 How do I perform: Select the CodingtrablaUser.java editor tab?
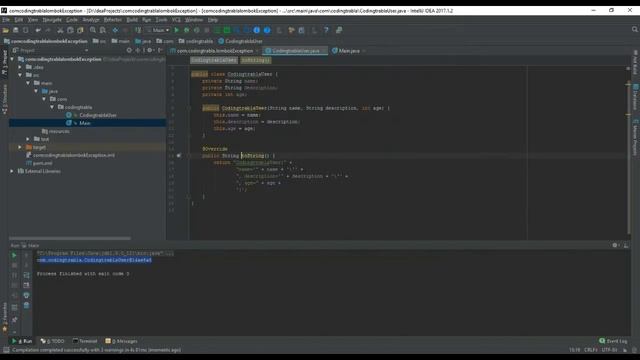click(296, 51)
